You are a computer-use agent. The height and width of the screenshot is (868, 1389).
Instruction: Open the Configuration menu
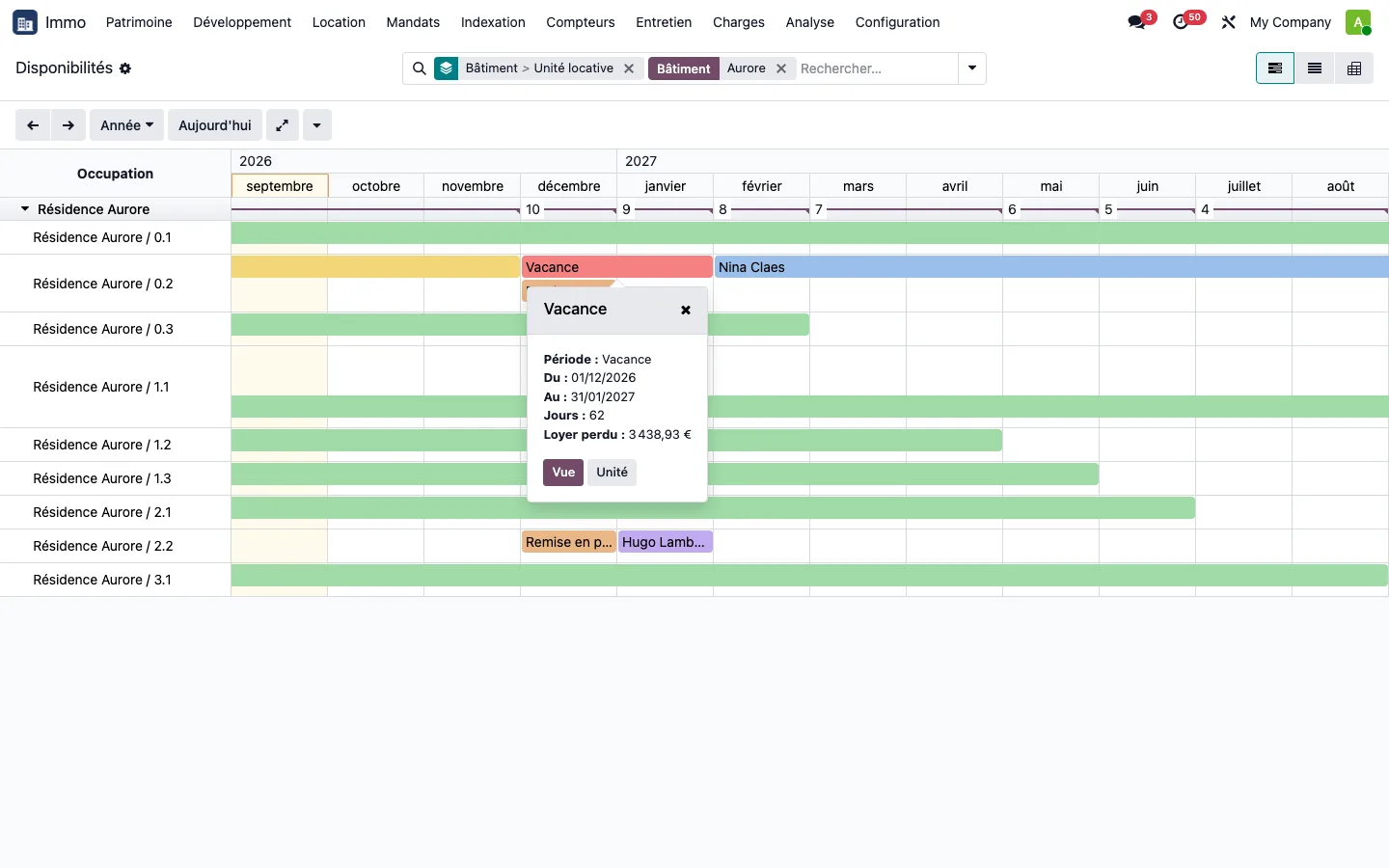[897, 22]
